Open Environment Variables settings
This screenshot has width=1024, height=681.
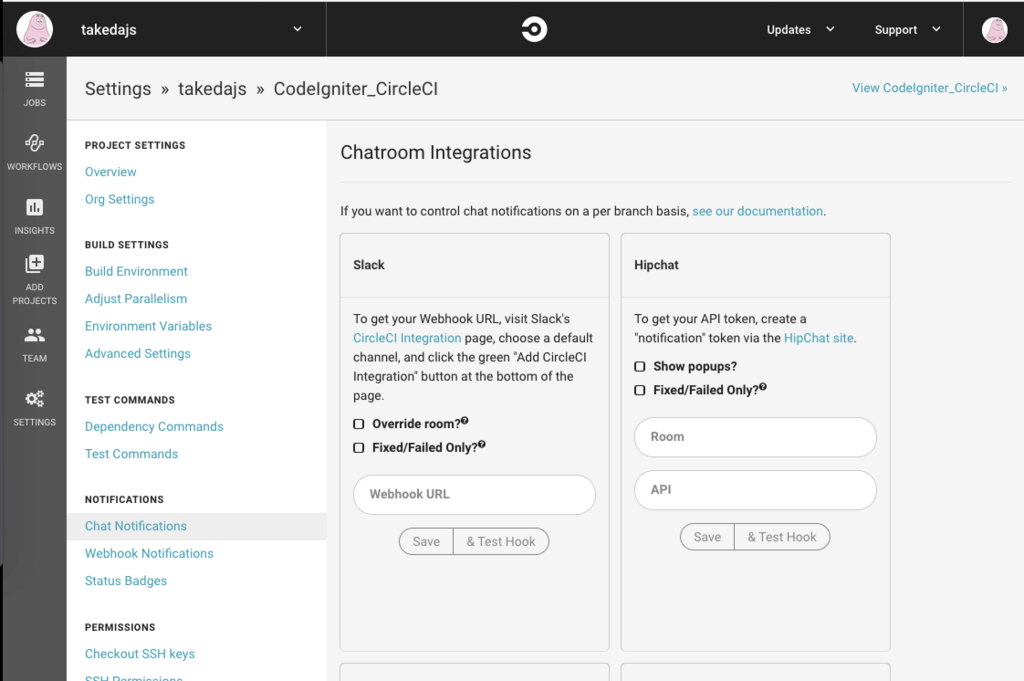[x=148, y=326]
